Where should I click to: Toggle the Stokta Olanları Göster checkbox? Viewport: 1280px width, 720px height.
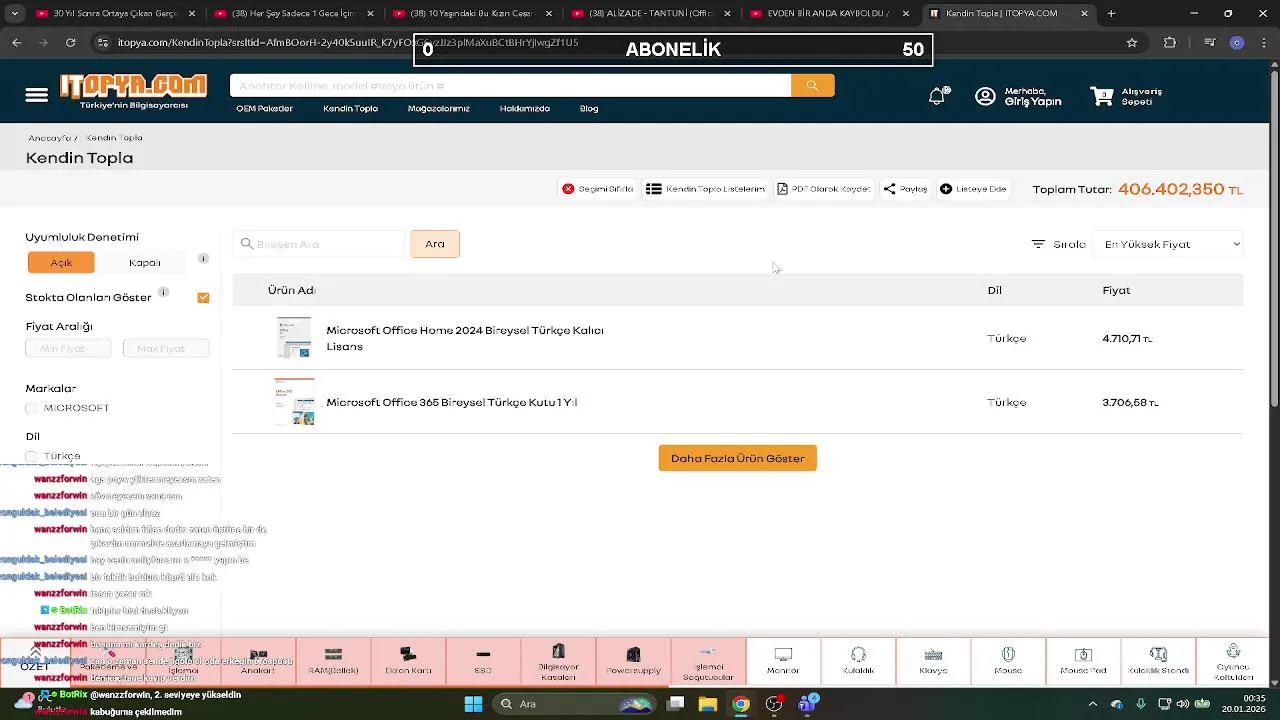pos(203,297)
